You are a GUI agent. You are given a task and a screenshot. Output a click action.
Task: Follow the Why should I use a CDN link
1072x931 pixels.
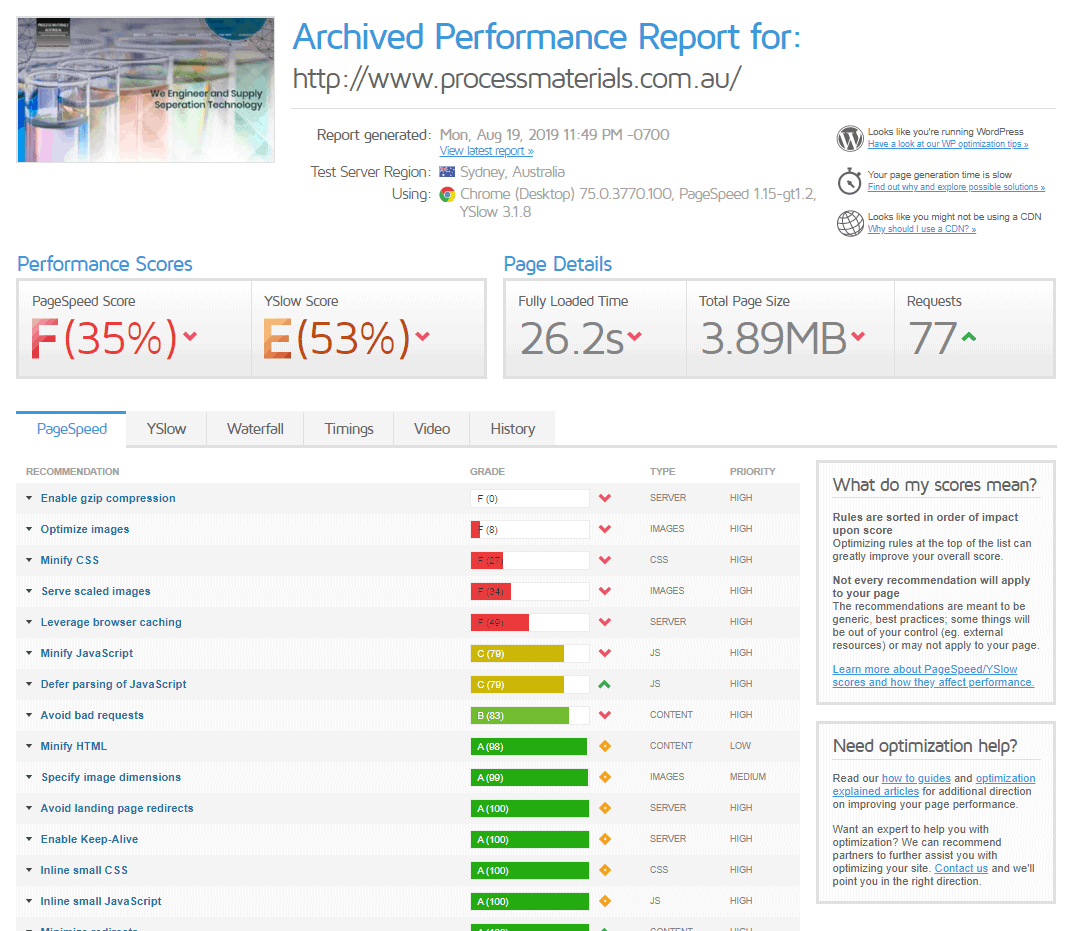tap(922, 229)
